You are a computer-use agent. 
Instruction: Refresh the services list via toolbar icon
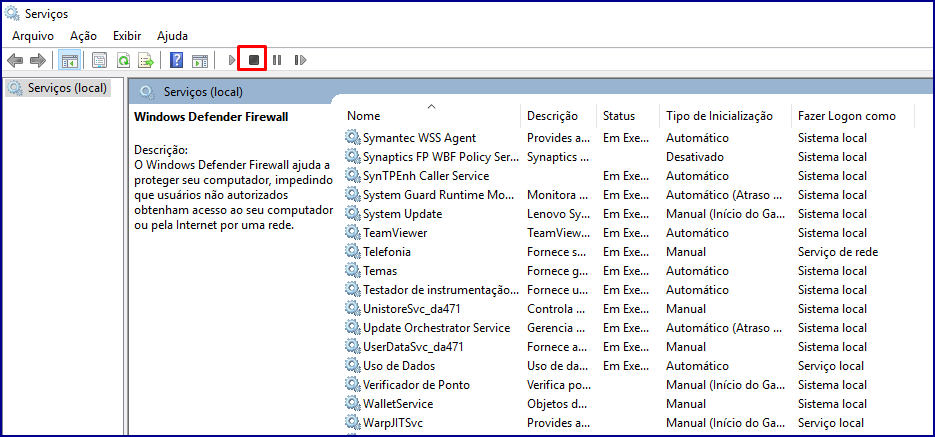point(123,60)
